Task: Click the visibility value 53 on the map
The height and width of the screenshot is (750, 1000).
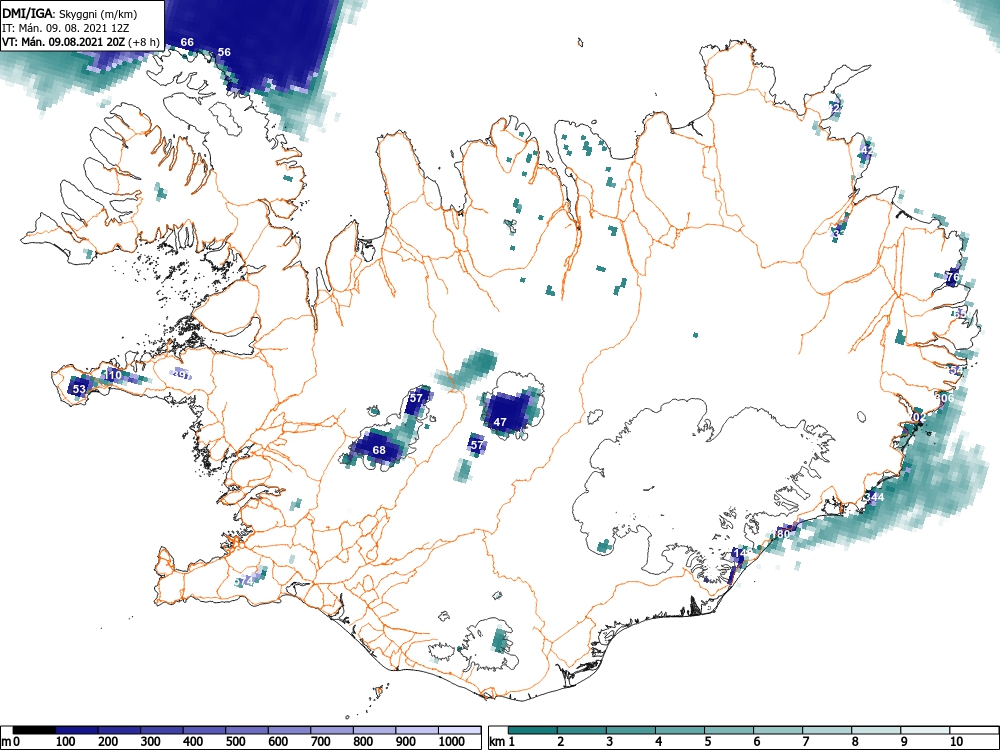Action: pyautogui.click(x=79, y=388)
